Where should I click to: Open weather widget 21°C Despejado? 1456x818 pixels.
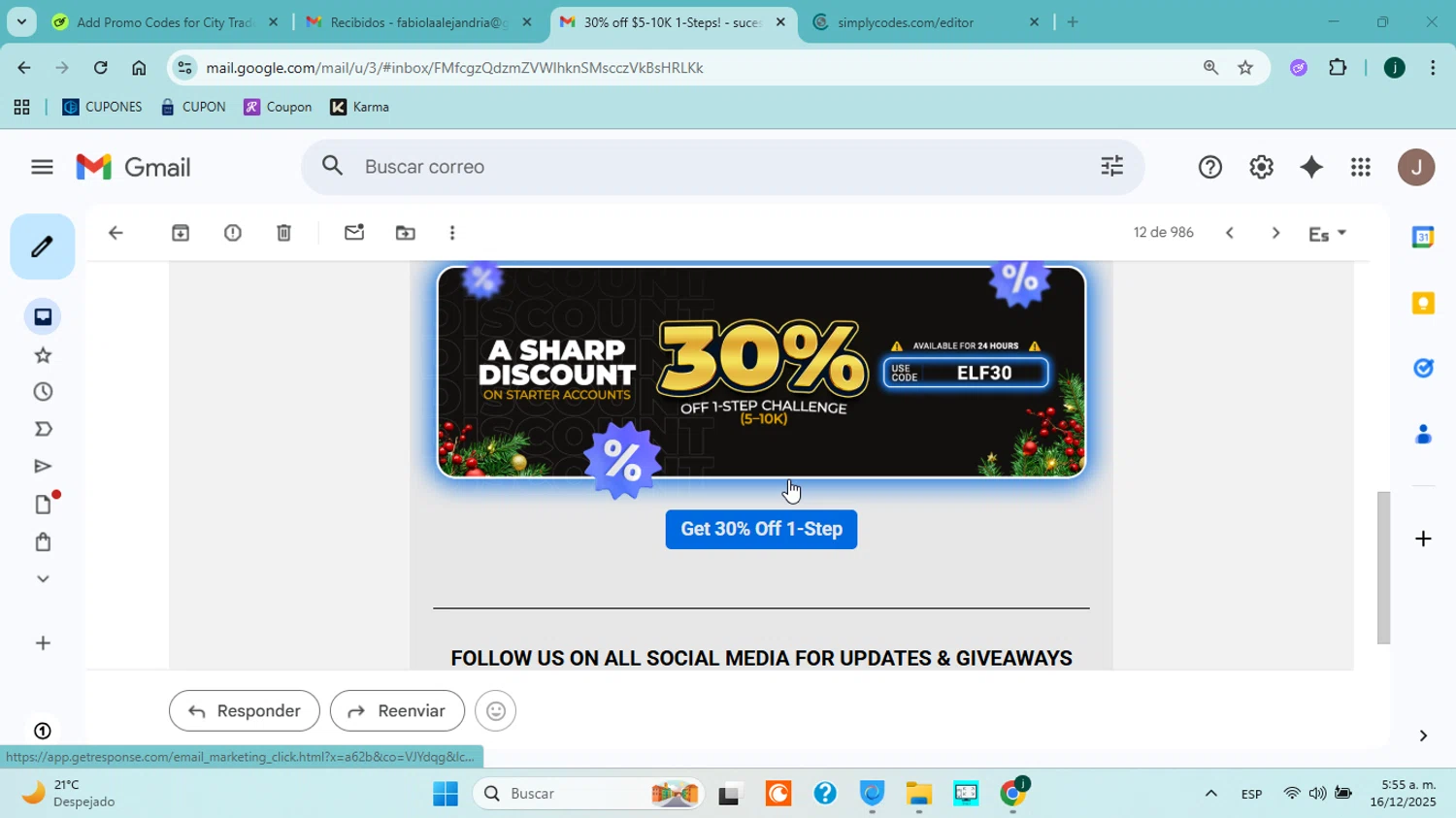pyautogui.click(x=68, y=794)
